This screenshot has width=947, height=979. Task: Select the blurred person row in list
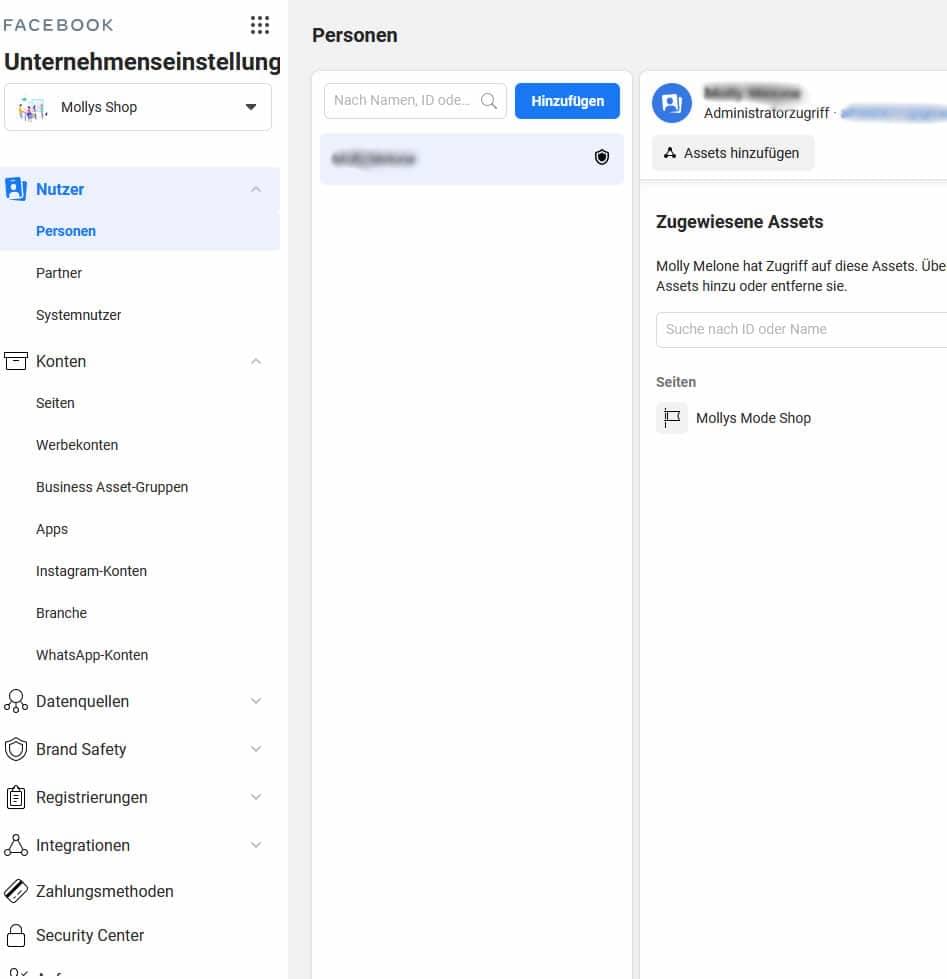click(471, 159)
